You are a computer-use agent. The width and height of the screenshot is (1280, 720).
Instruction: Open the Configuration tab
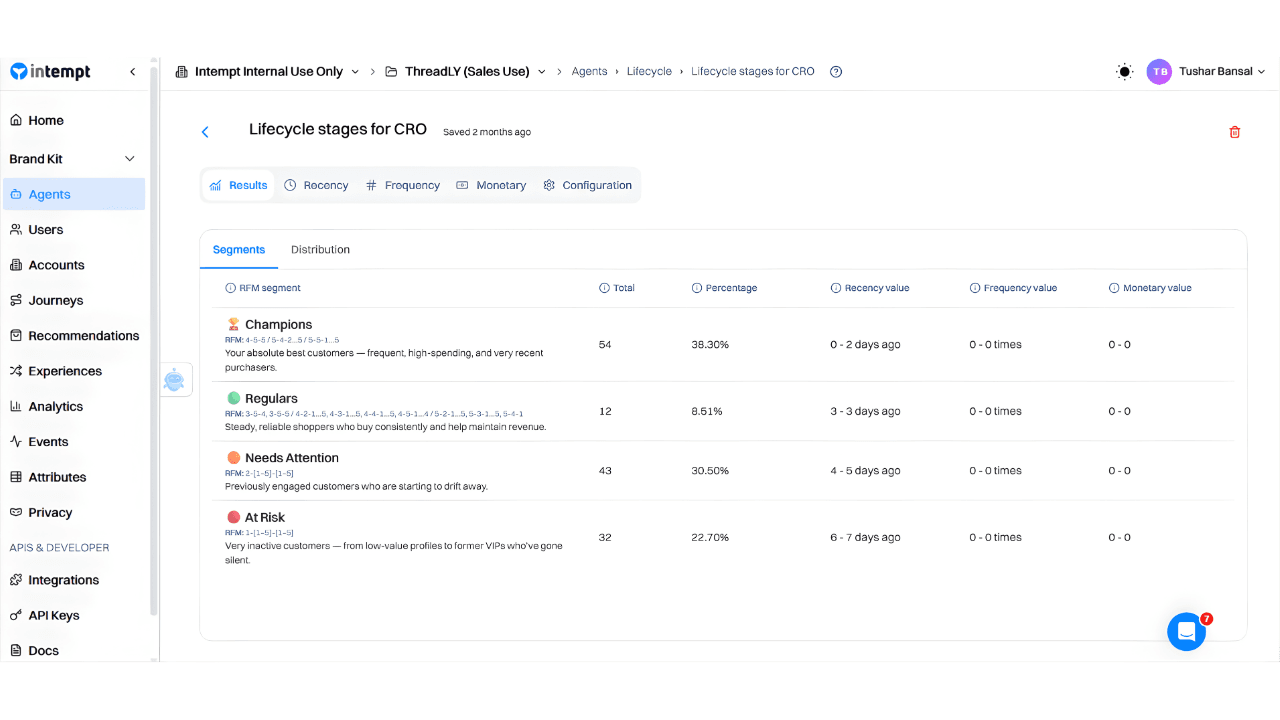(587, 185)
